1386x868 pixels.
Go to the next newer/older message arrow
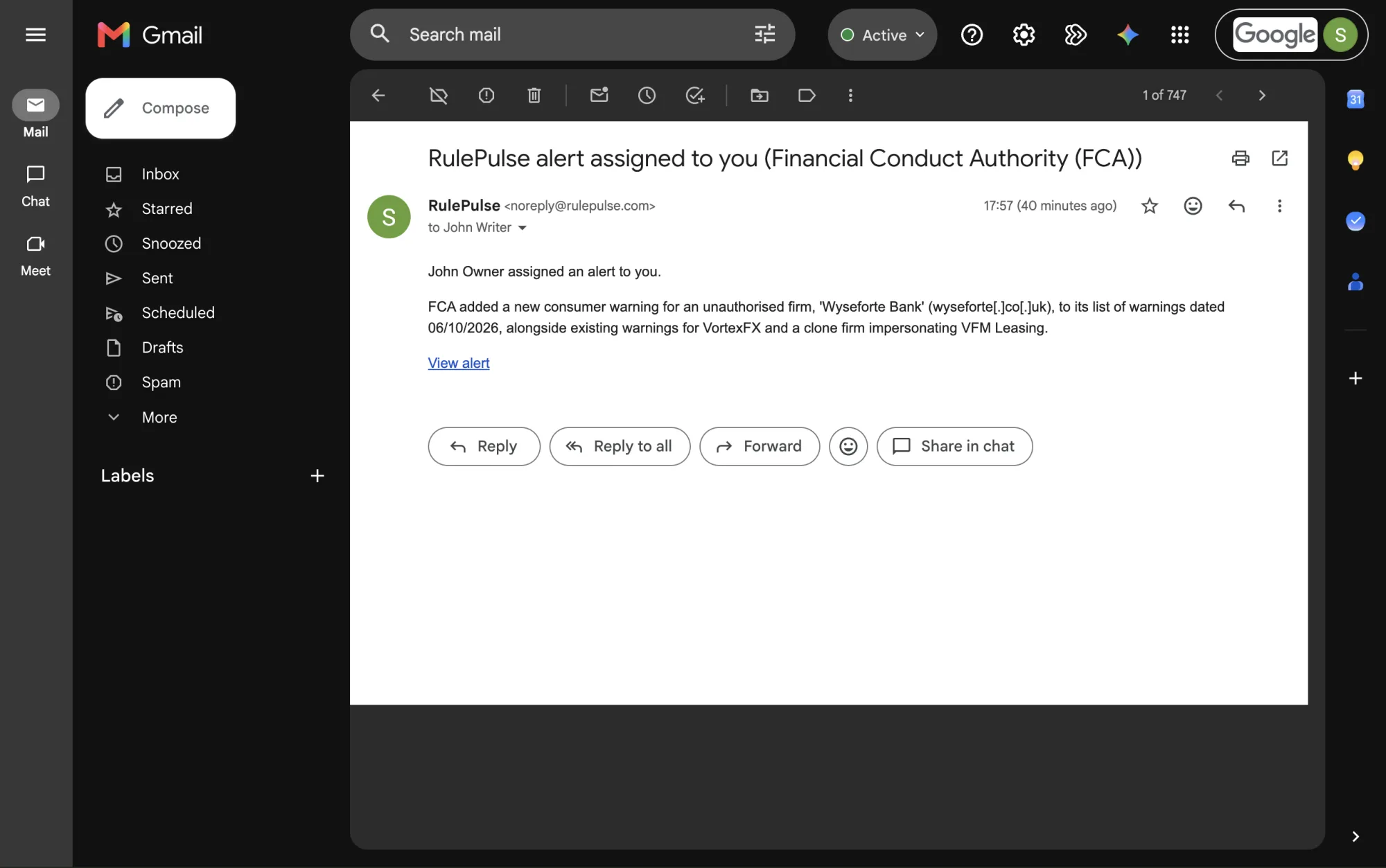click(1262, 96)
